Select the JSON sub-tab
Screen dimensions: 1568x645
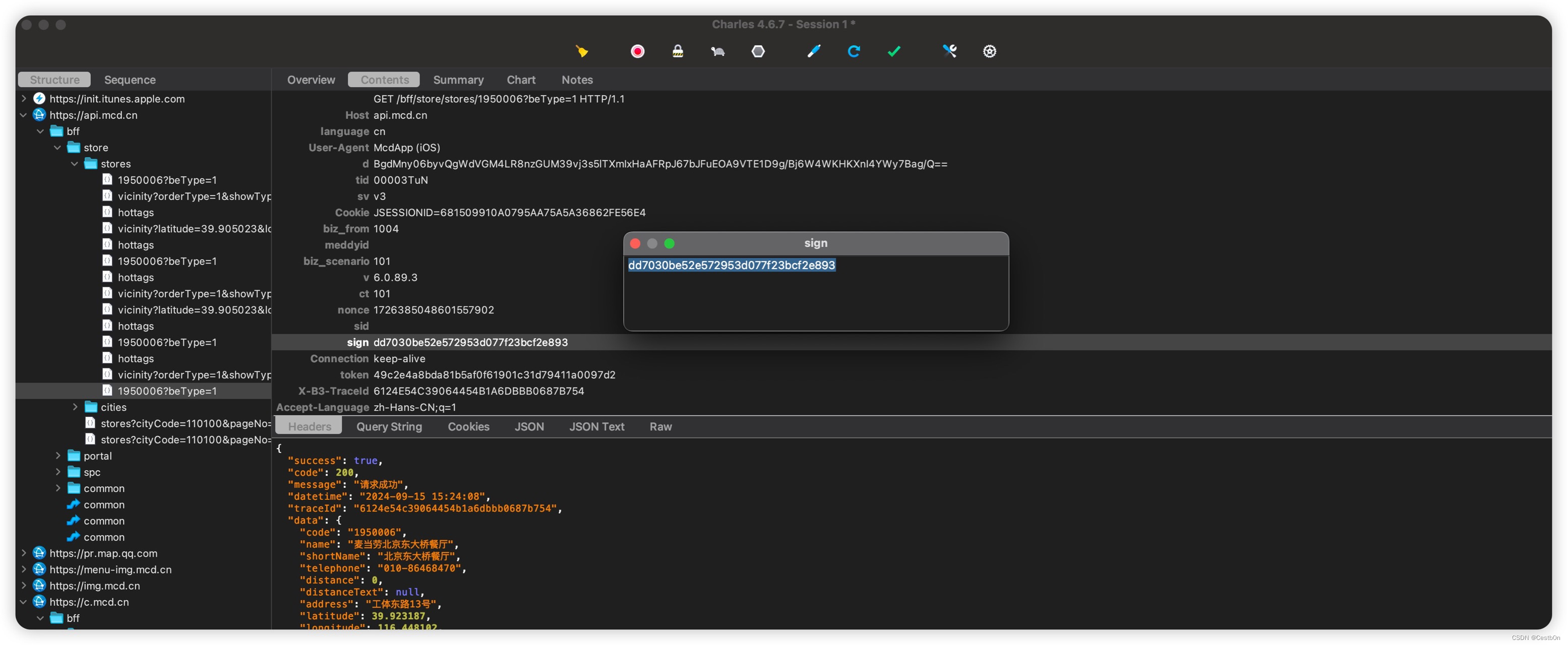529,426
